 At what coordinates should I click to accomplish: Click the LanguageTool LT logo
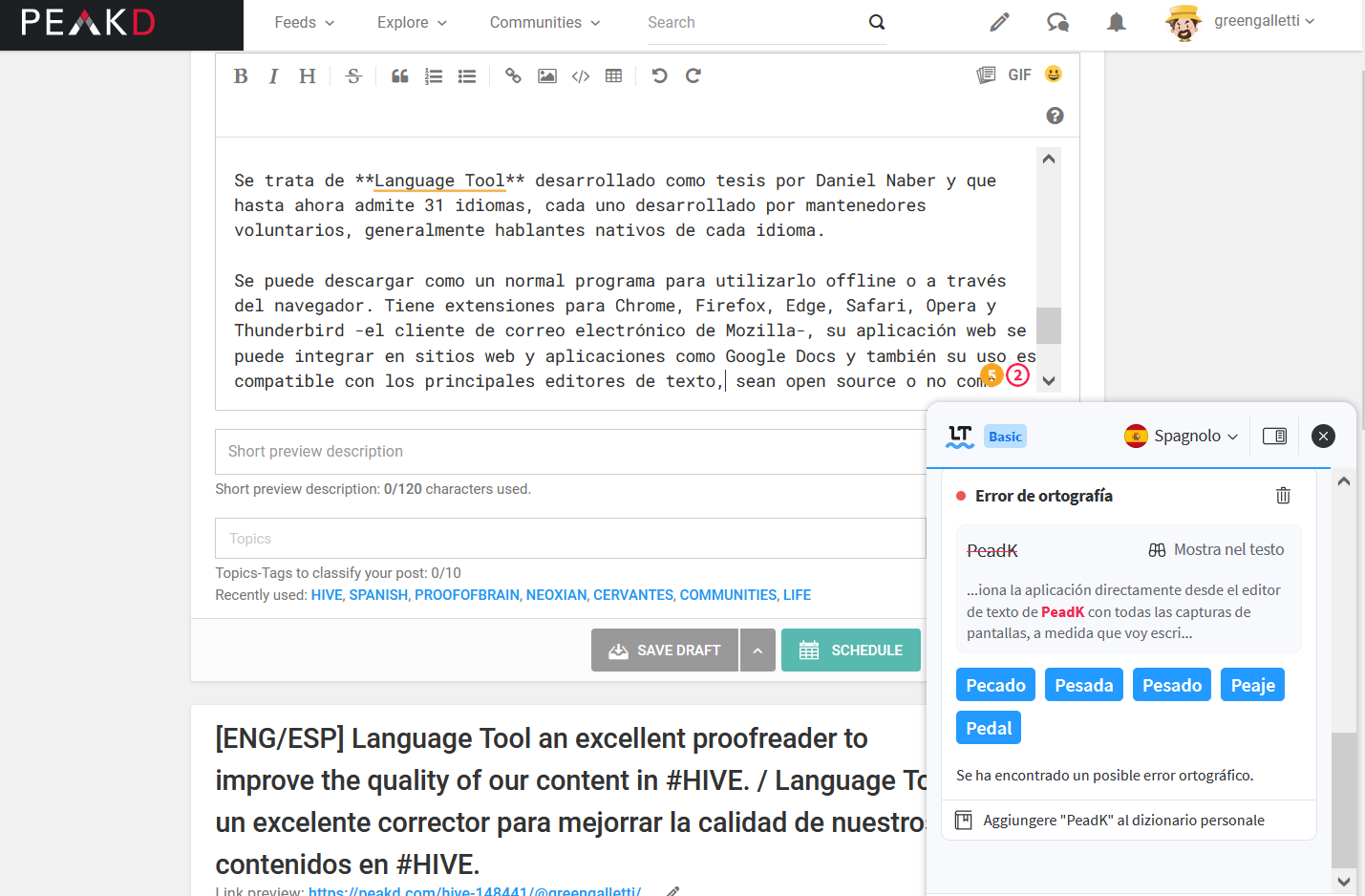[960, 437]
